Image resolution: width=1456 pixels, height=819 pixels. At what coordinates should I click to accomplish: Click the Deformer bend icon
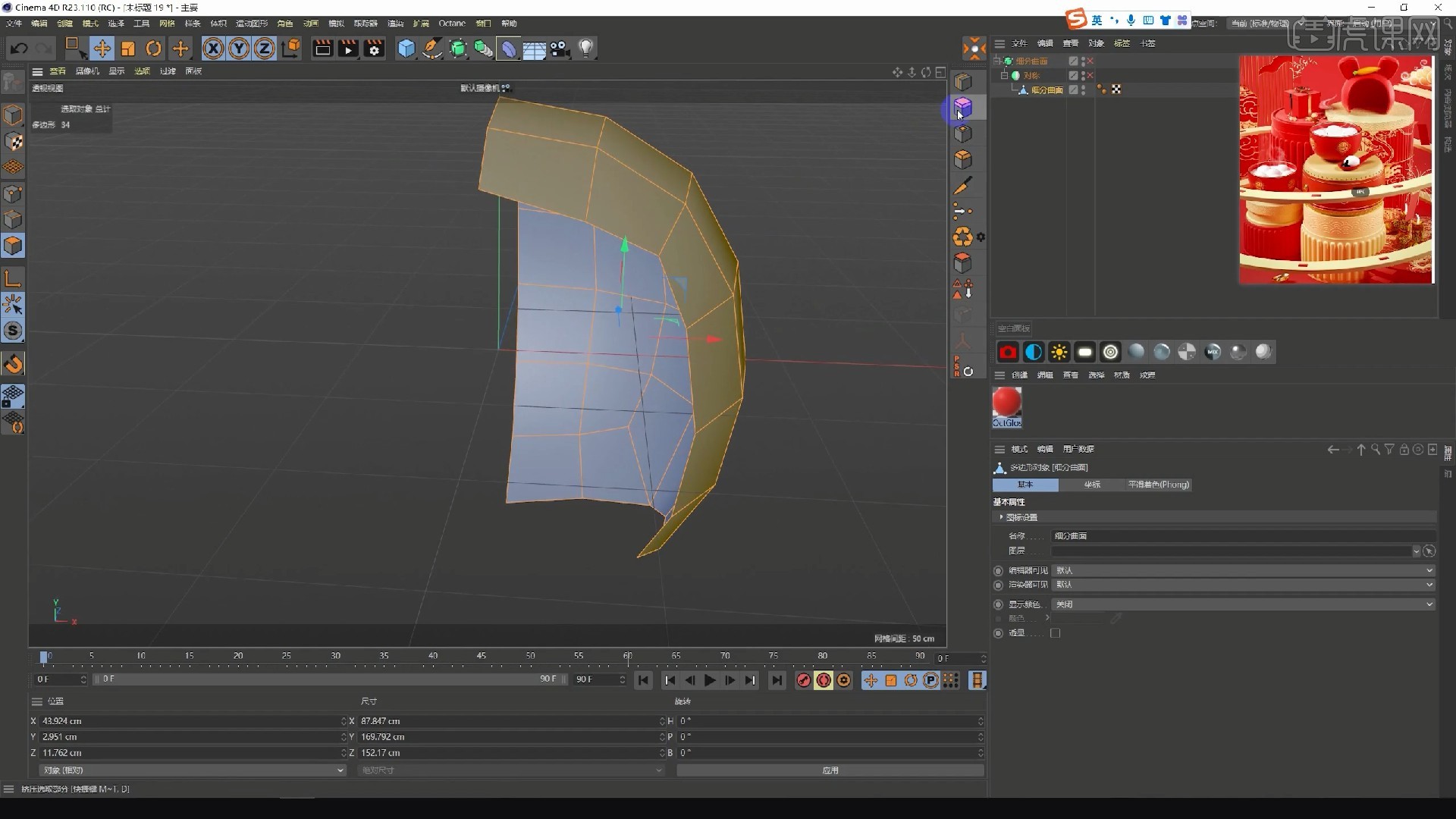click(x=509, y=49)
